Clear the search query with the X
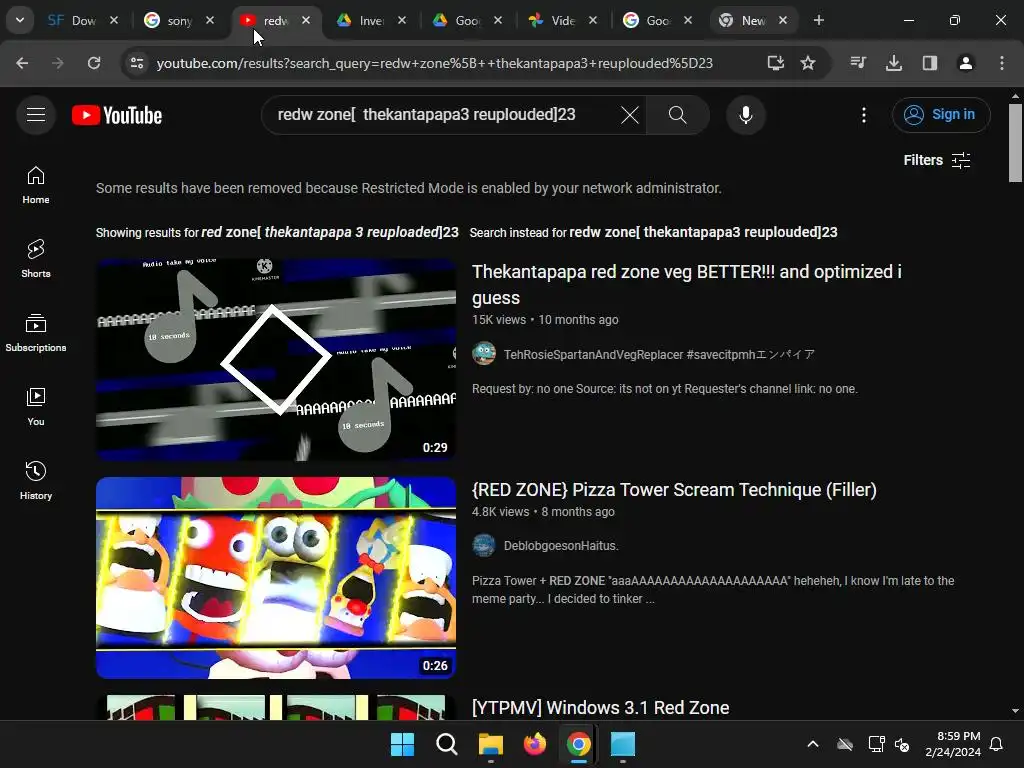Image resolution: width=1024 pixels, height=768 pixels. 630,116
